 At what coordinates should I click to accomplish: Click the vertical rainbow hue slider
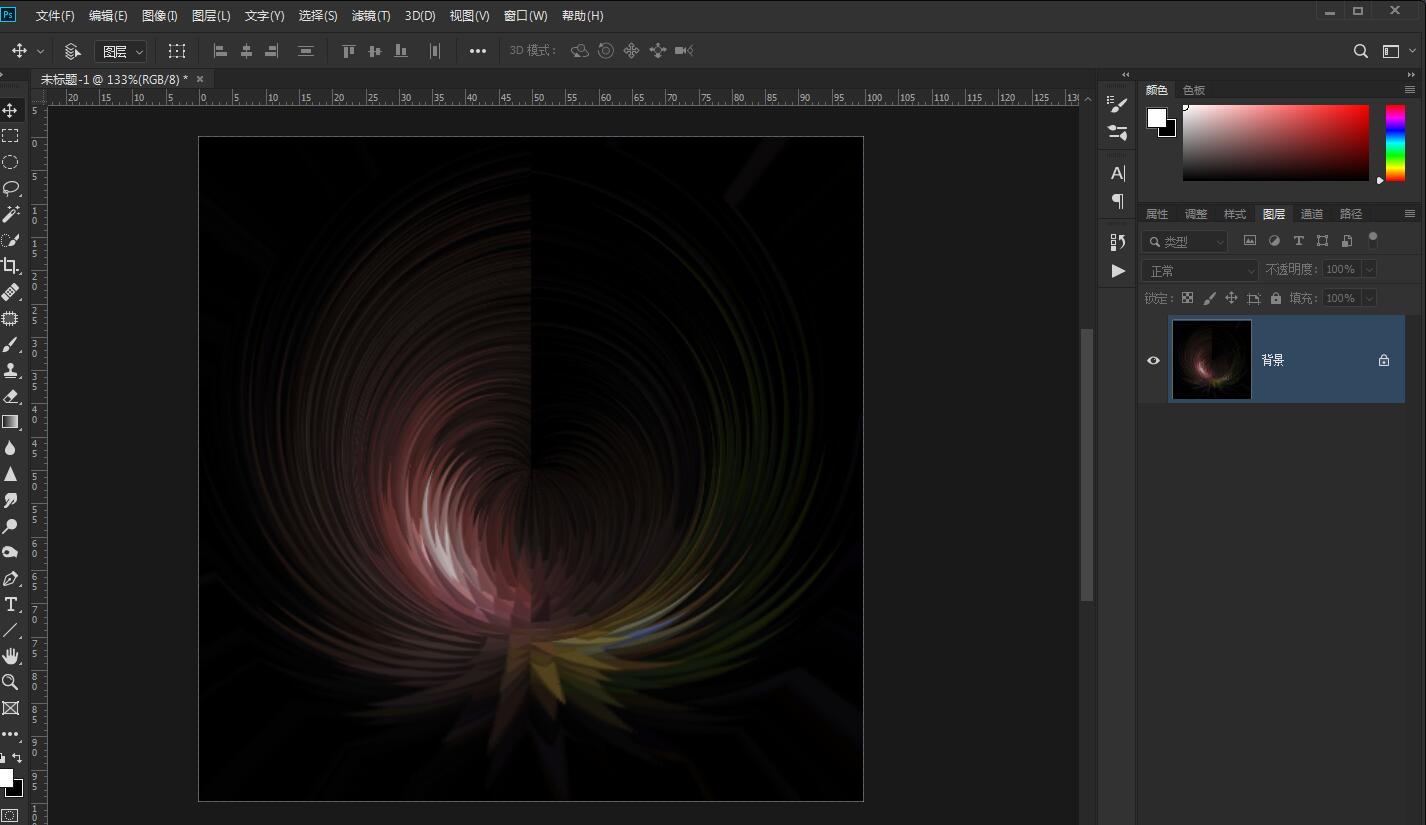1394,143
